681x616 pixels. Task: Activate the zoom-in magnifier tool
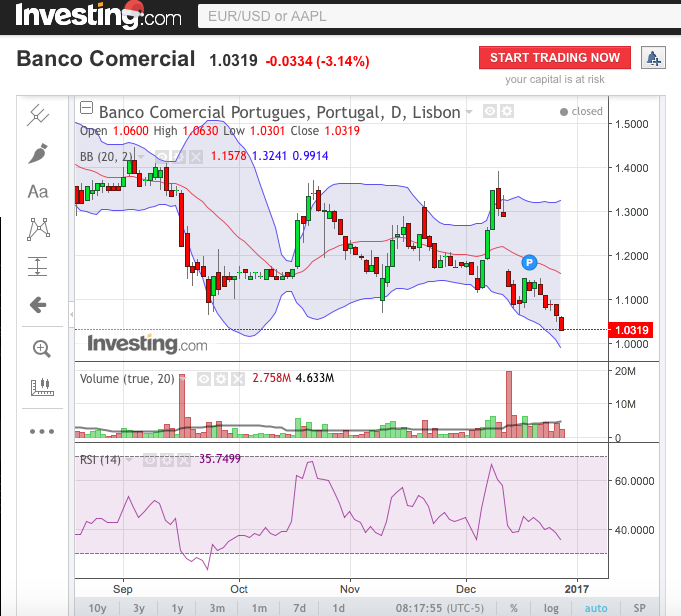(42, 349)
